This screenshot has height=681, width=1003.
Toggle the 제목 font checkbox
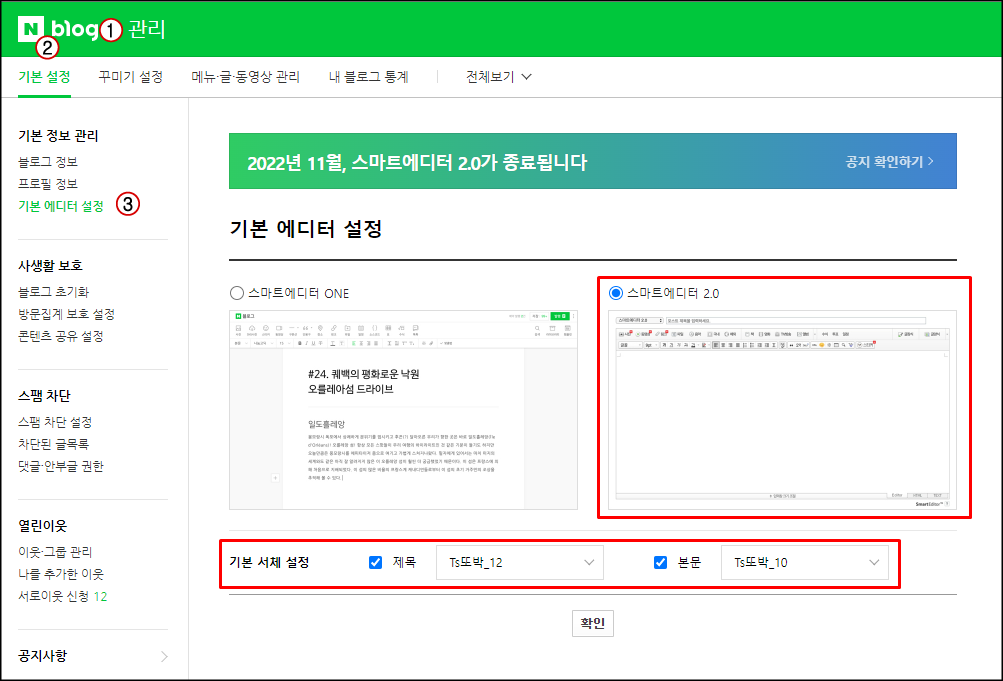pos(375,562)
